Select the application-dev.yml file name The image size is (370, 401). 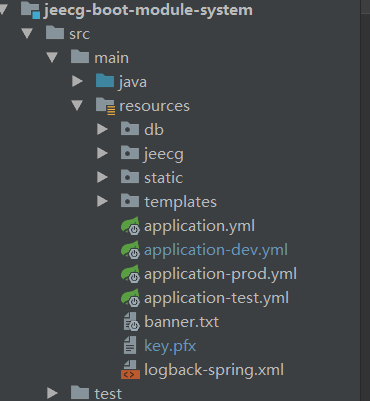(x=216, y=251)
